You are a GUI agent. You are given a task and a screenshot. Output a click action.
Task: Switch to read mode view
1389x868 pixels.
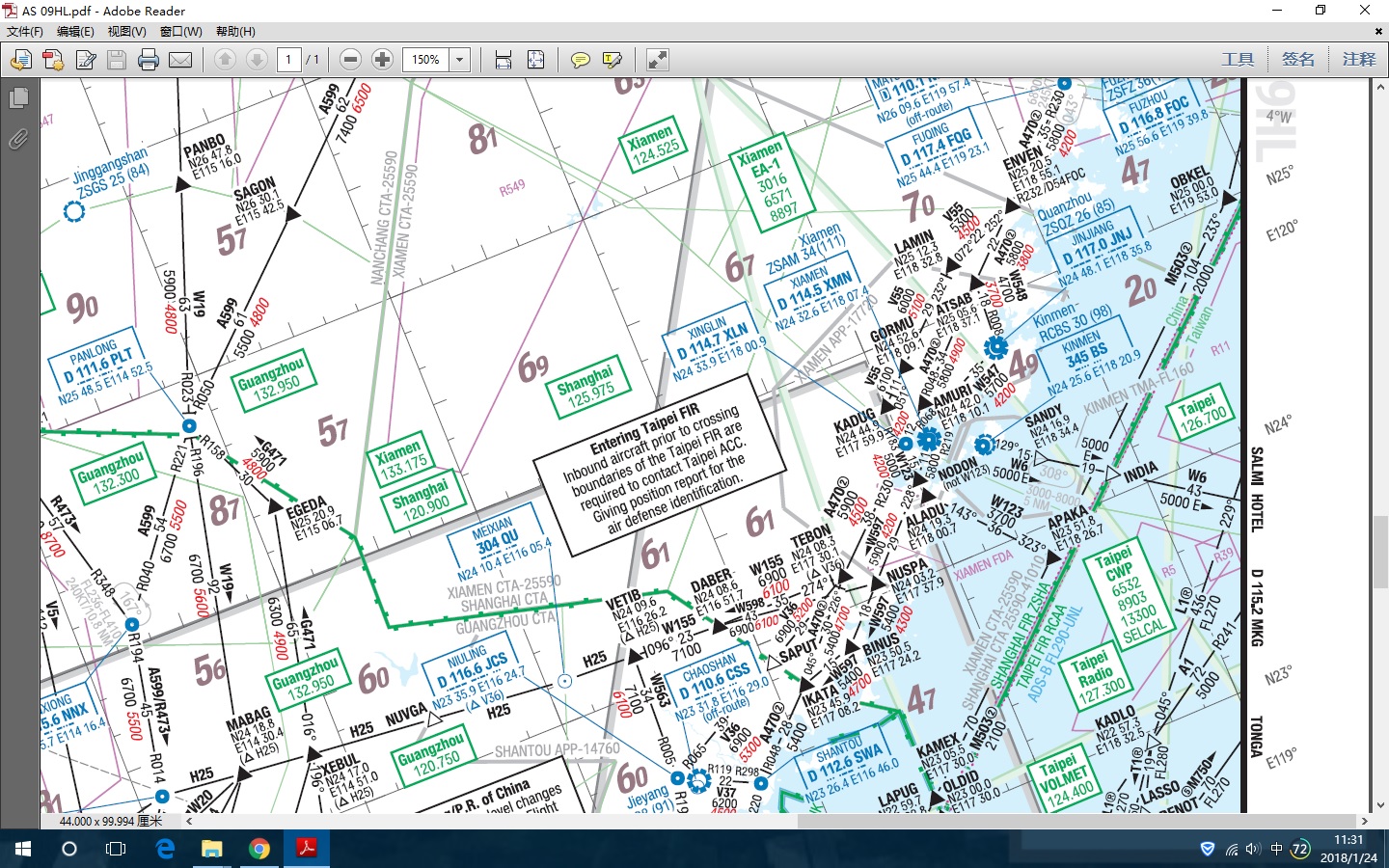pos(658,60)
